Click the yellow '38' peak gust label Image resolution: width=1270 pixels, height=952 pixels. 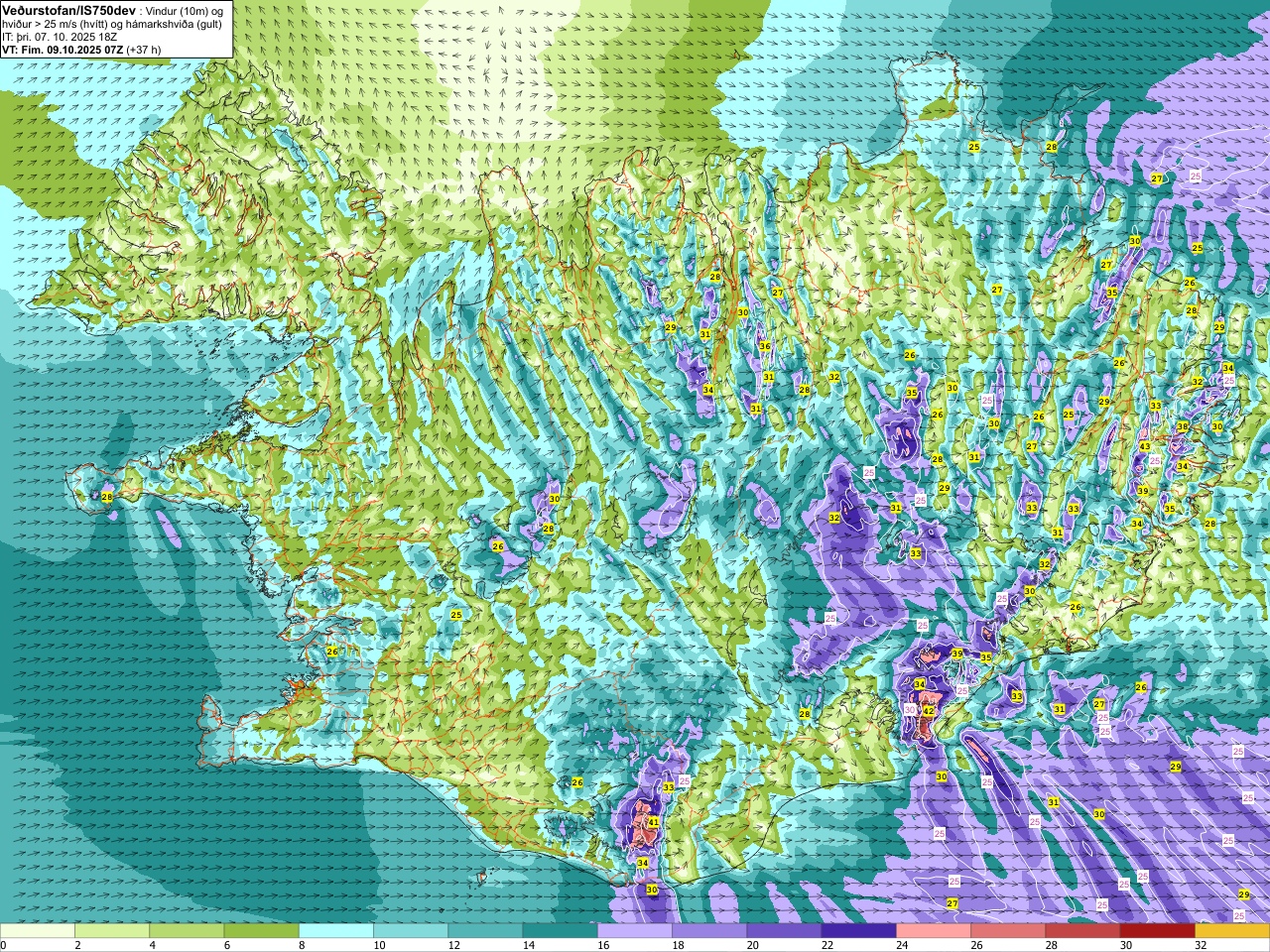1183,426
